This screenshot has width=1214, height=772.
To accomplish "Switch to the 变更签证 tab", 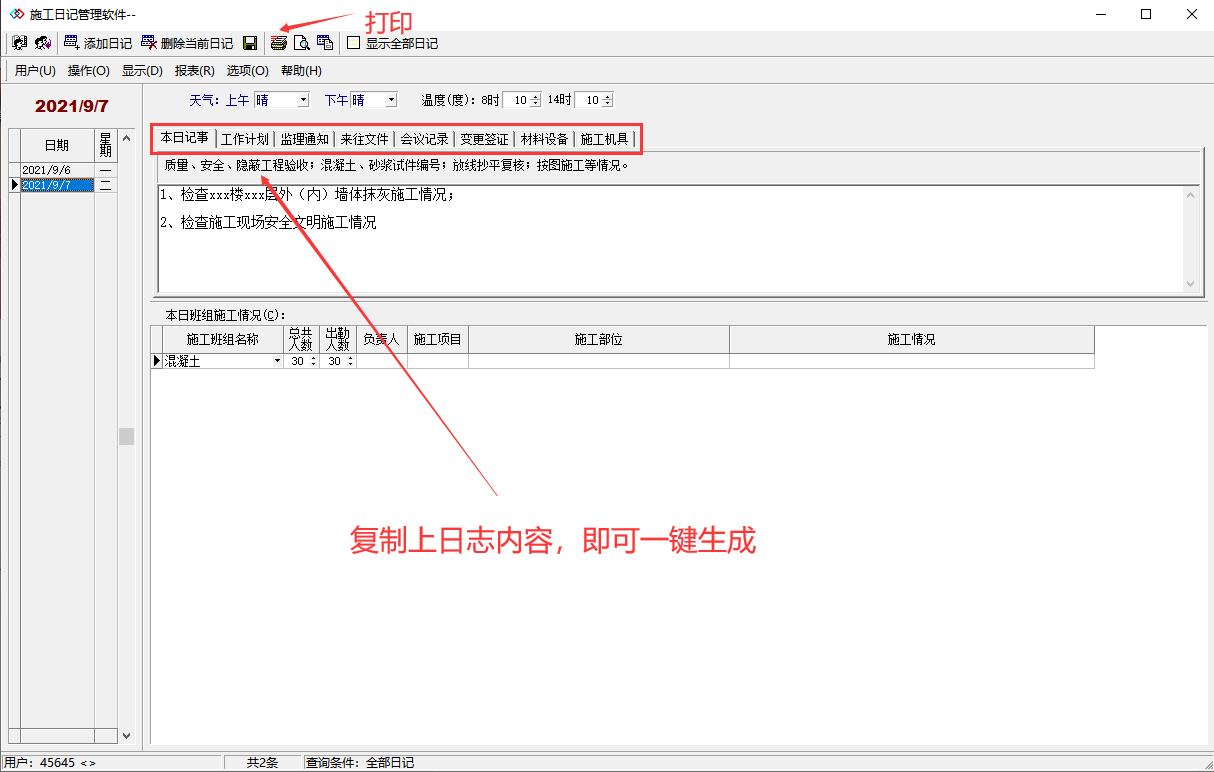I will pyautogui.click(x=484, y=139).
